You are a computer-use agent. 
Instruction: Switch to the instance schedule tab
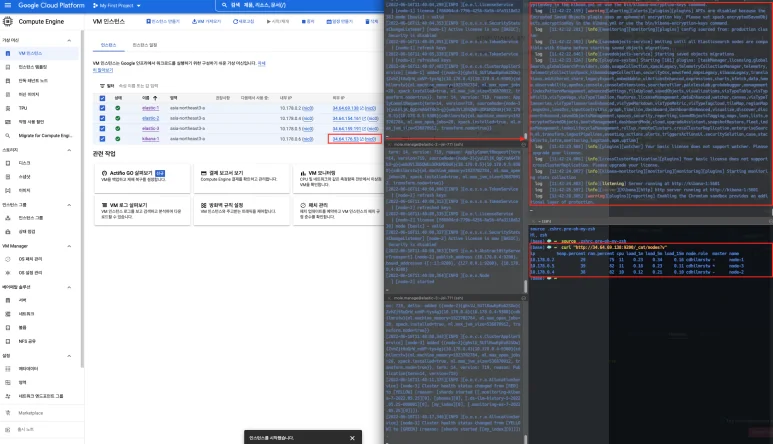click(139, 46)
